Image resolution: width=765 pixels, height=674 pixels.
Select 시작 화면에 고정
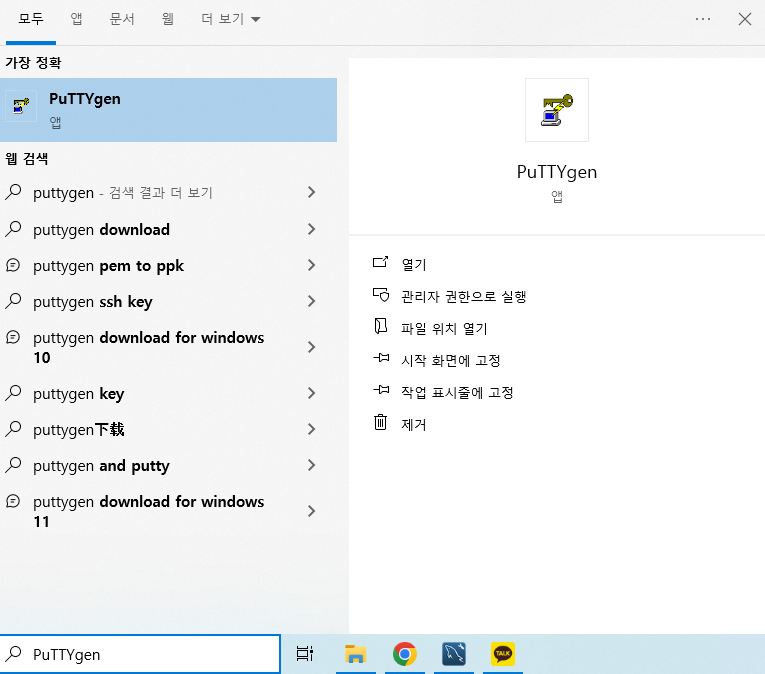(451, 361)
